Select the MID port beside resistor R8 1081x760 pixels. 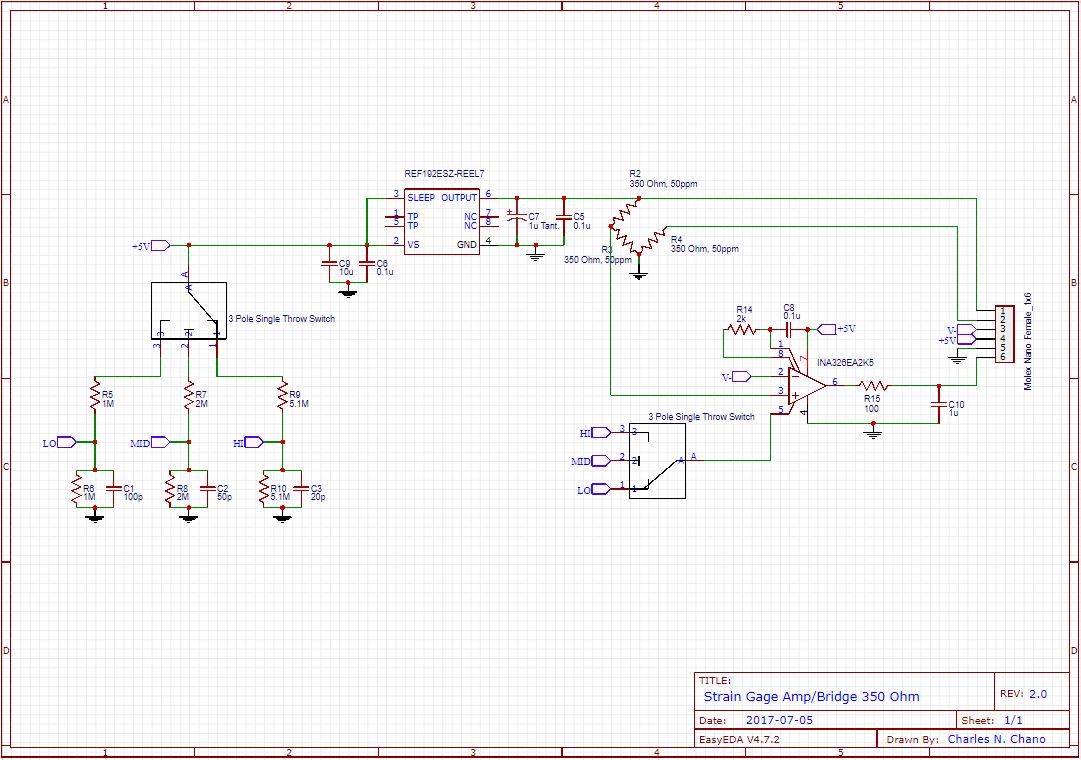coord(159,443)
